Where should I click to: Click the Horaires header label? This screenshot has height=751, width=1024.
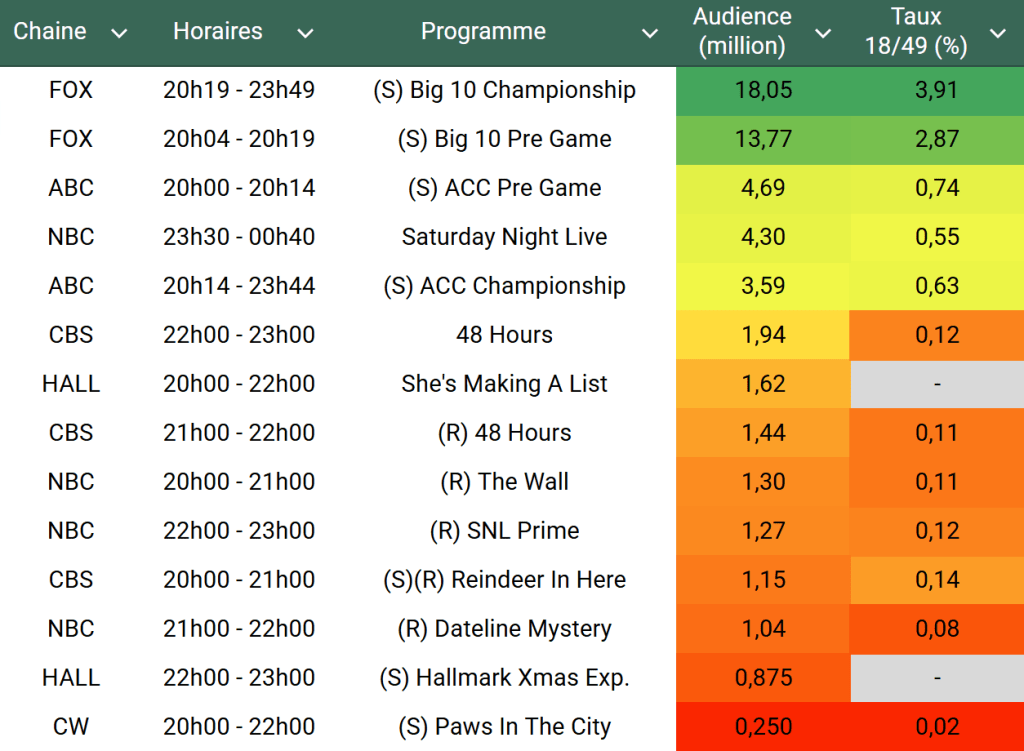point(218,31)
